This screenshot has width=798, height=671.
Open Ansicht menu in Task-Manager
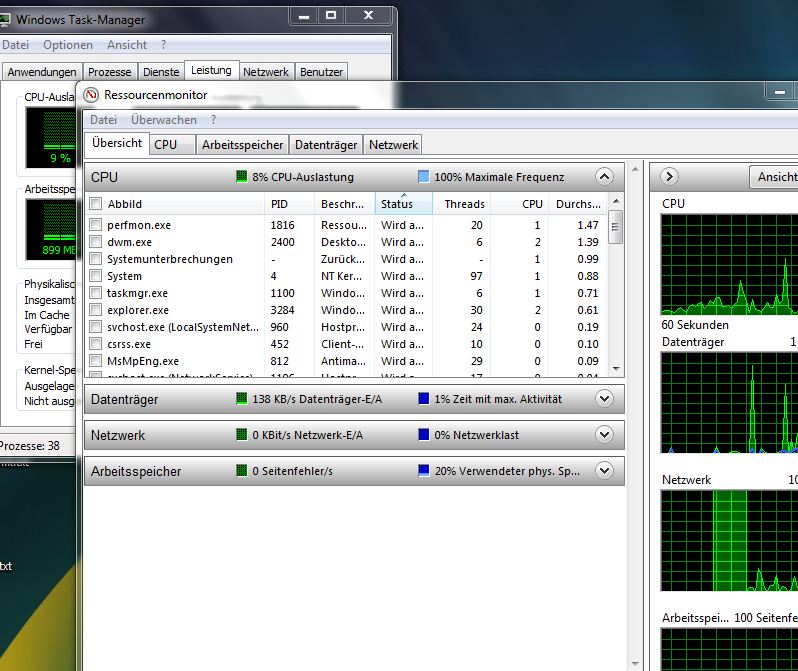(x=127, y=45)
